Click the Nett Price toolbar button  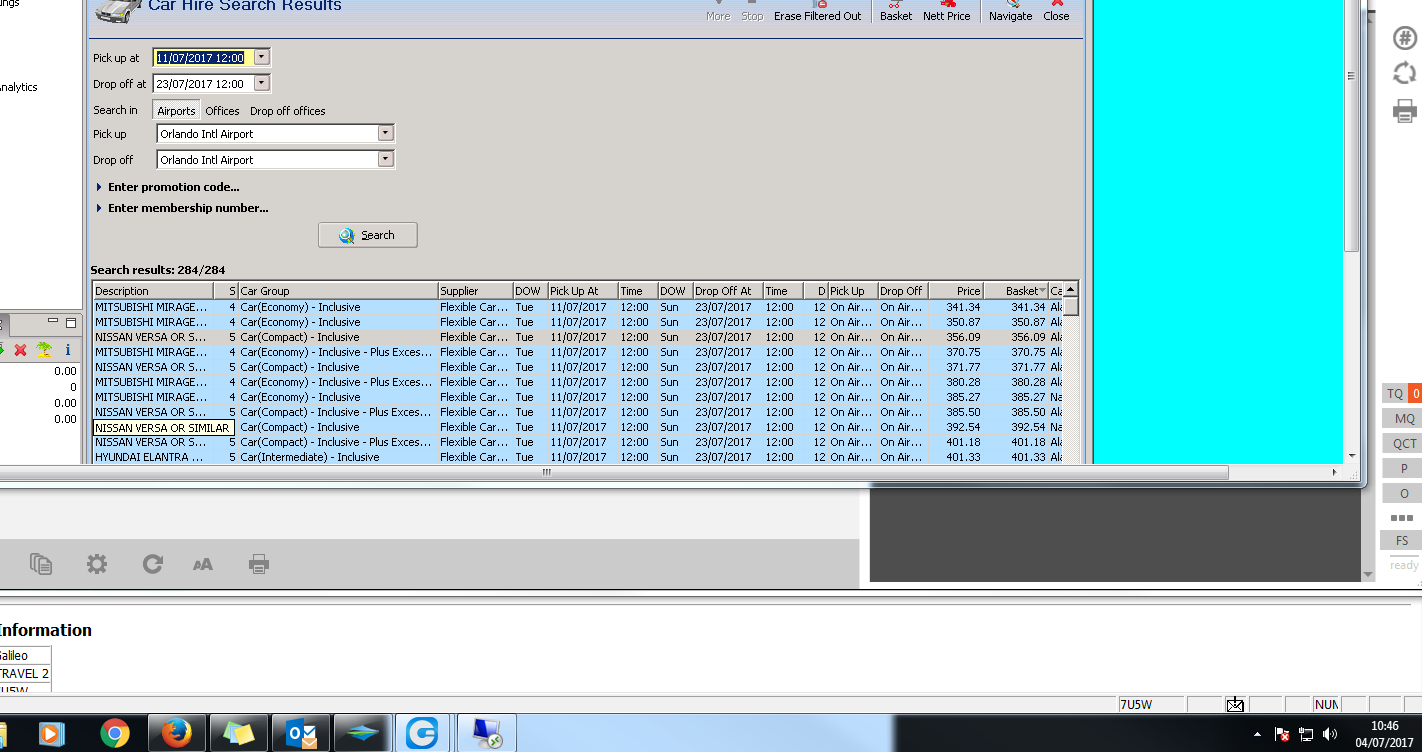946,11
